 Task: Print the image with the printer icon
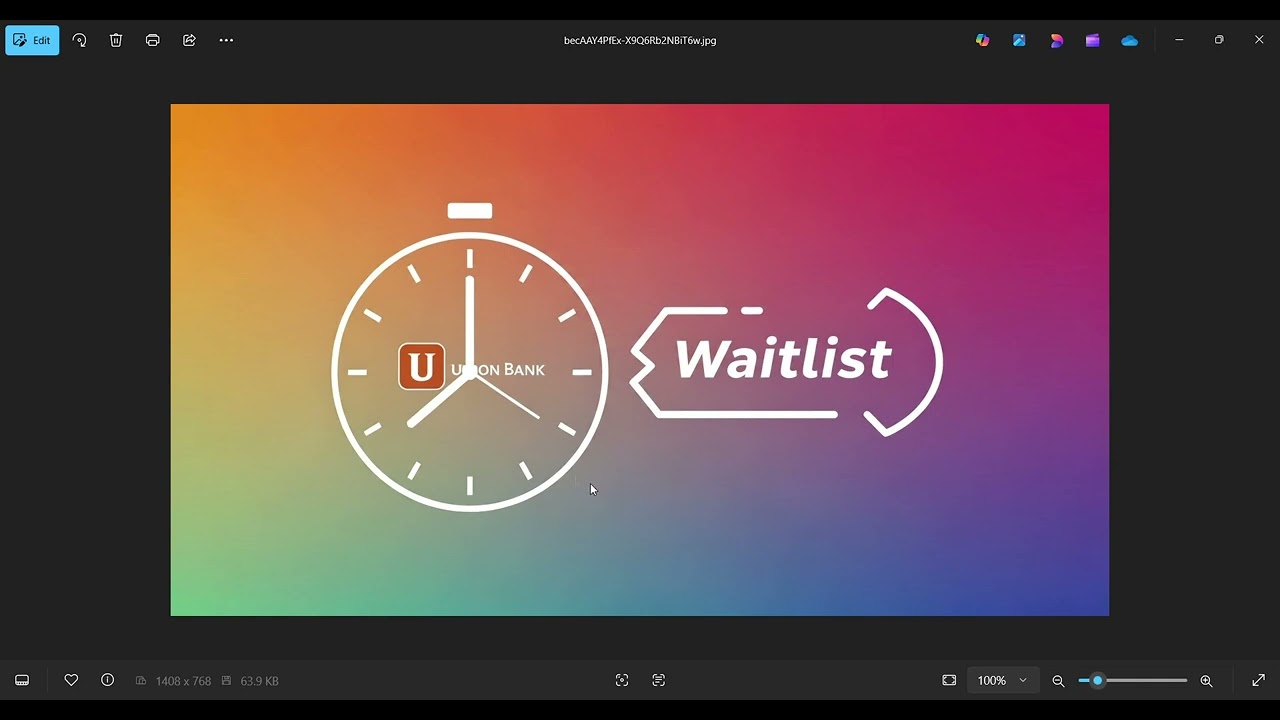pos(152,40)
